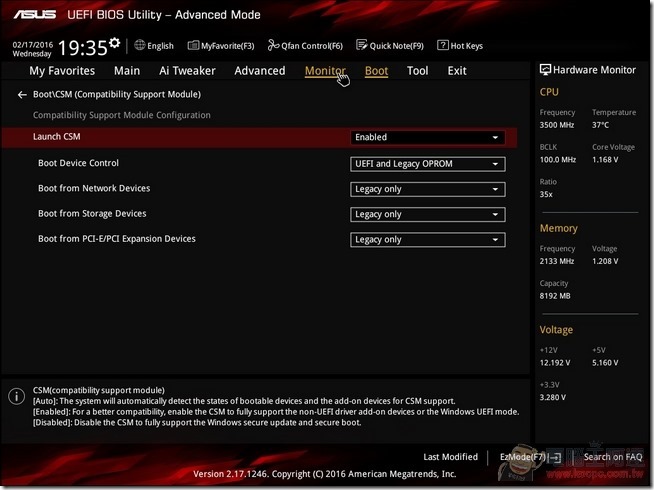Expand Boot from Network Devices dropdown
The image size is (654, 490).
[x=428, y=189]
